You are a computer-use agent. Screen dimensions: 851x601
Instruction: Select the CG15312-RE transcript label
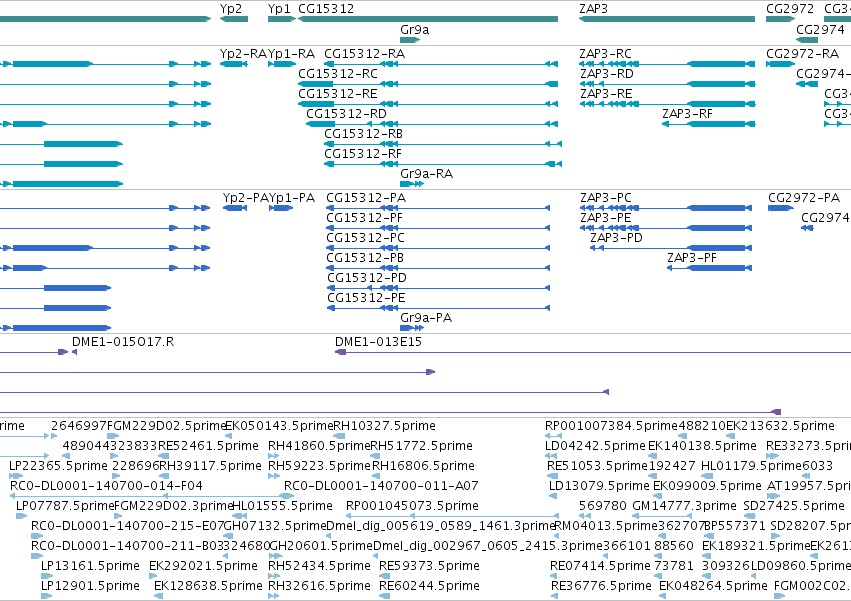pyautogui.click(x=338, y=94)
